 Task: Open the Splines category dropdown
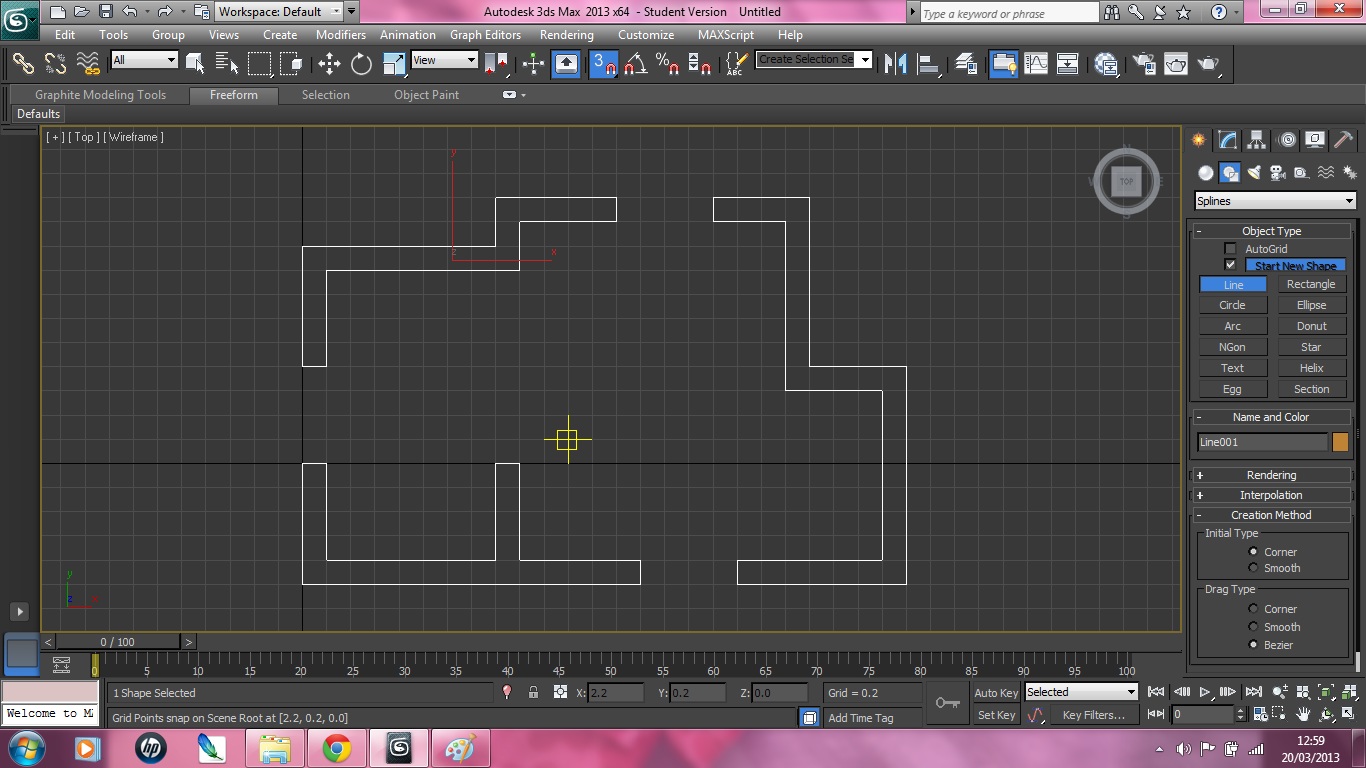1275,201
